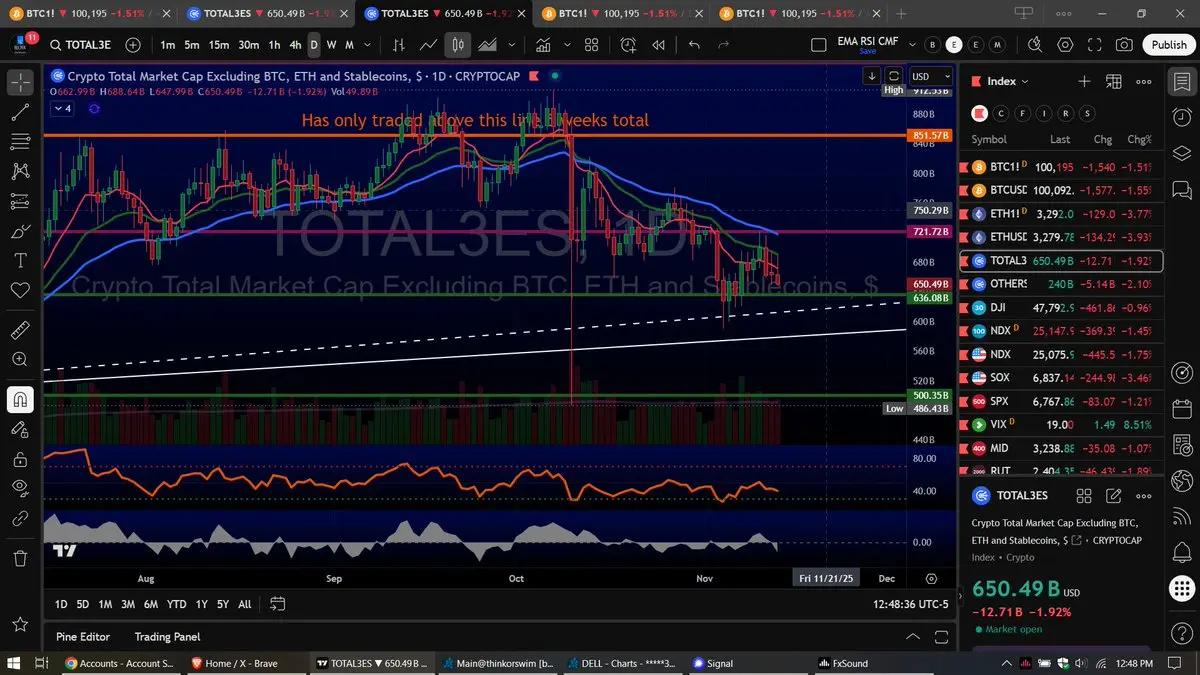
Task: Open the watchlist more options menu
Action: point(1144,81)
